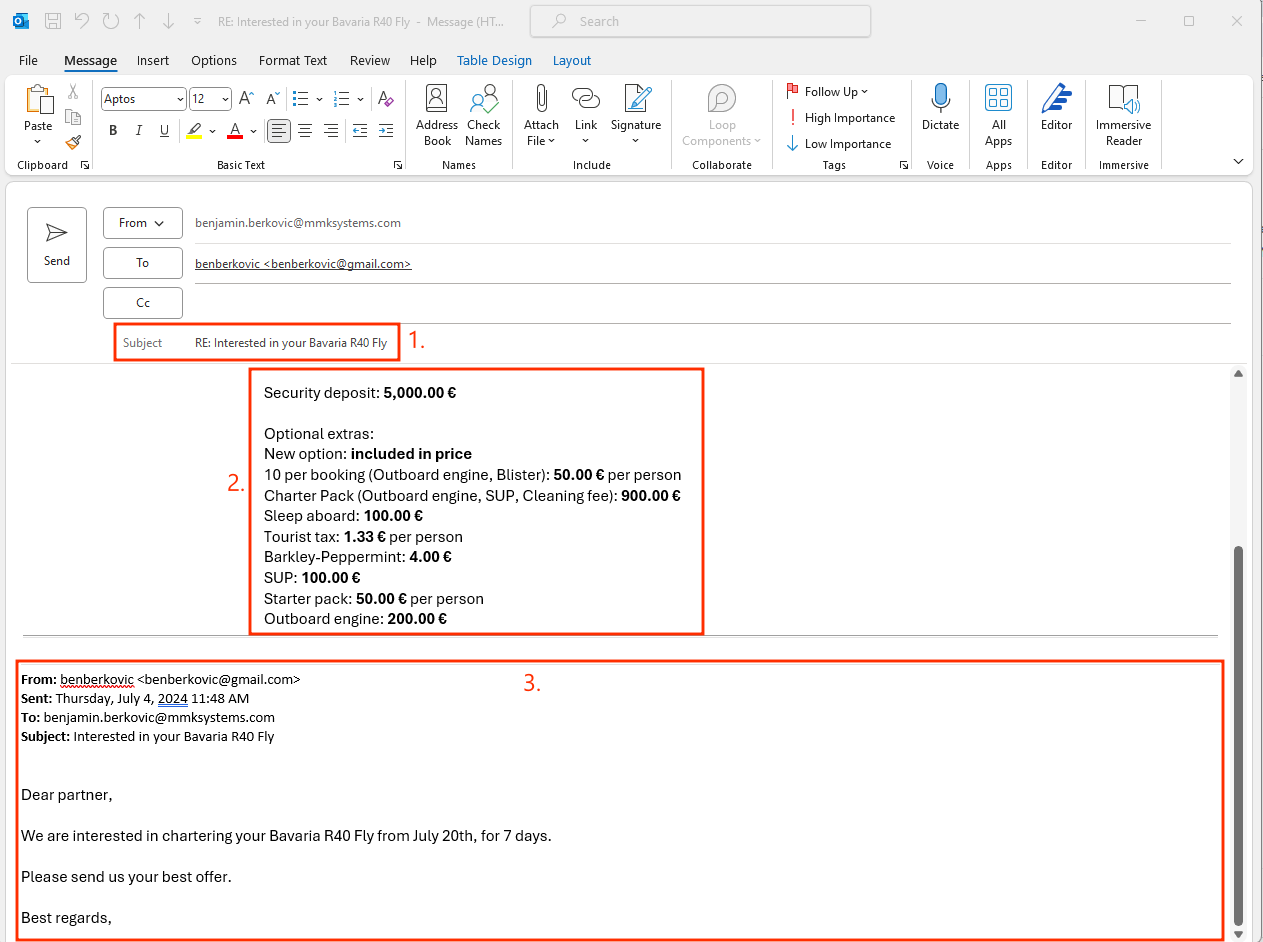The width and height of the screenshot is (1263, 942).
Task: Apply numbered list formatting
Action: tap(341, 99)
